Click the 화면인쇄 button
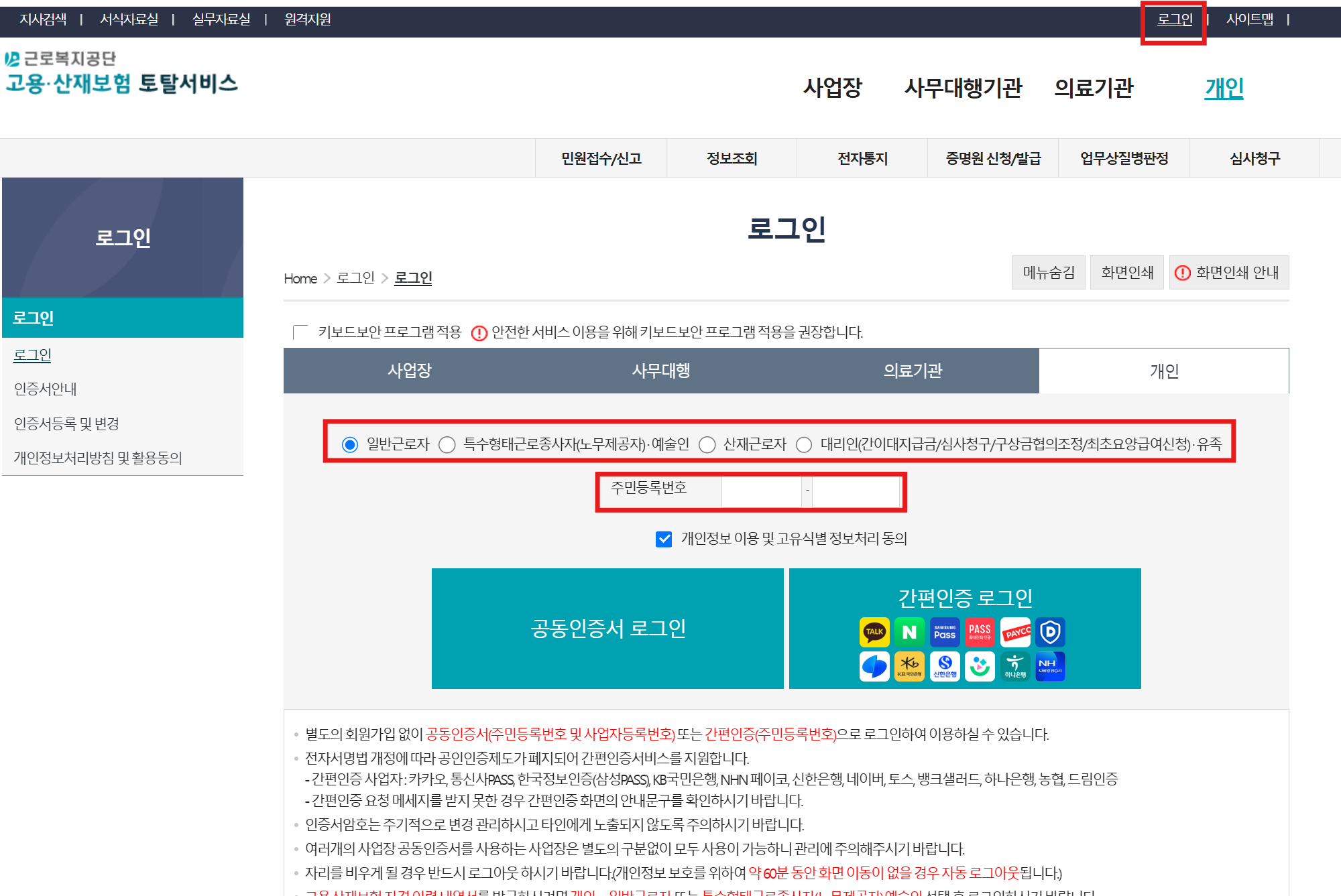1341x896 pixels. click(1127, 272)
